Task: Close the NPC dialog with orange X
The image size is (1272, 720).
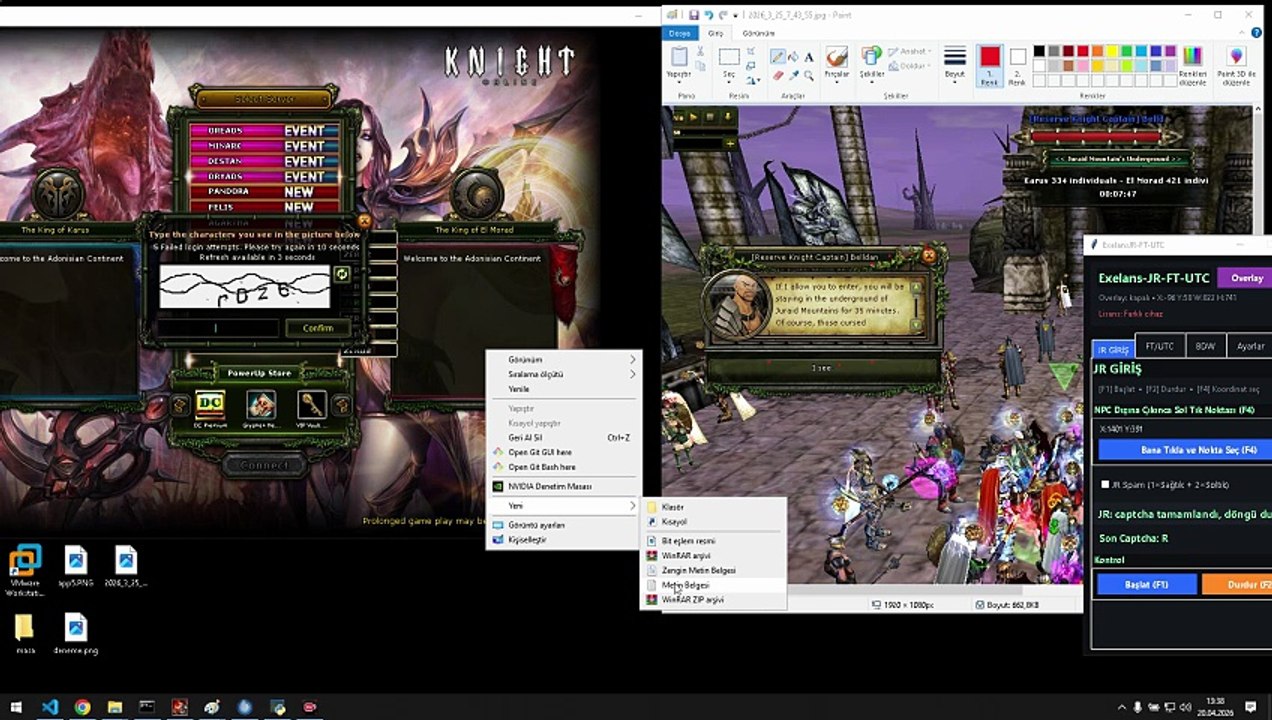Action: point(928,256)
